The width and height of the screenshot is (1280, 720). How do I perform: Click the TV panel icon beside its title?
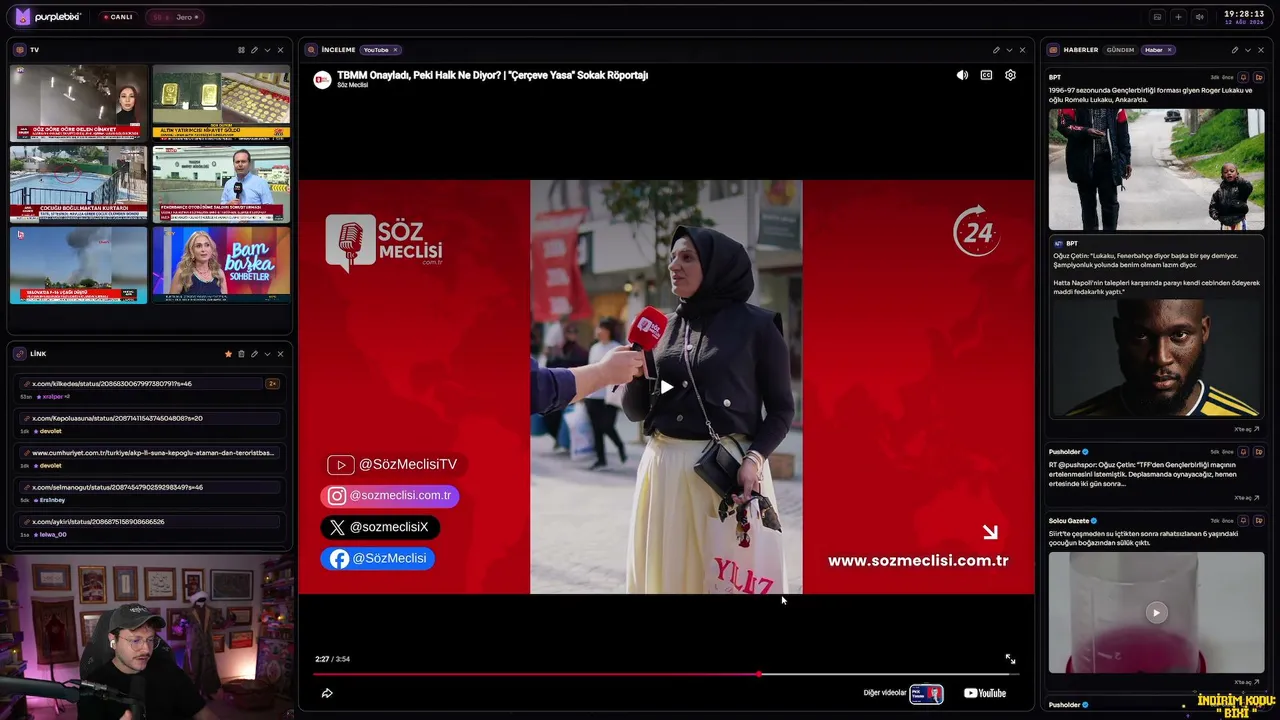(x=19, y=50)
